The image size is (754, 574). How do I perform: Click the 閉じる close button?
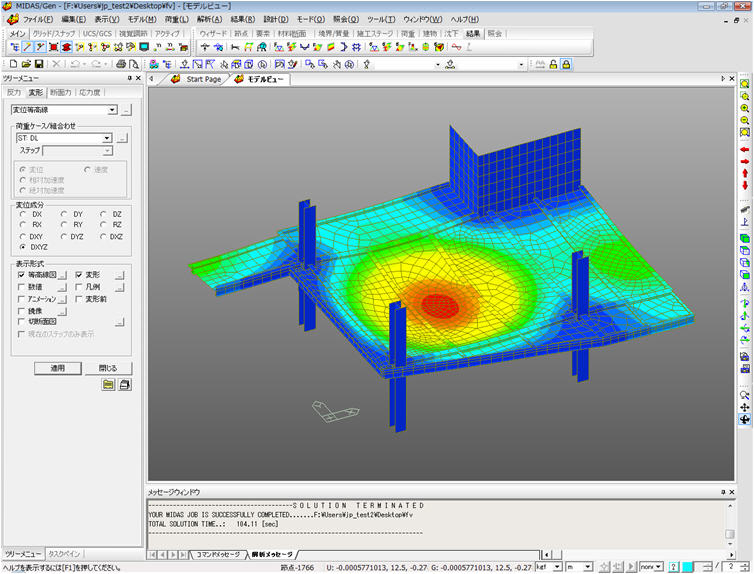(x=108, y=368)
